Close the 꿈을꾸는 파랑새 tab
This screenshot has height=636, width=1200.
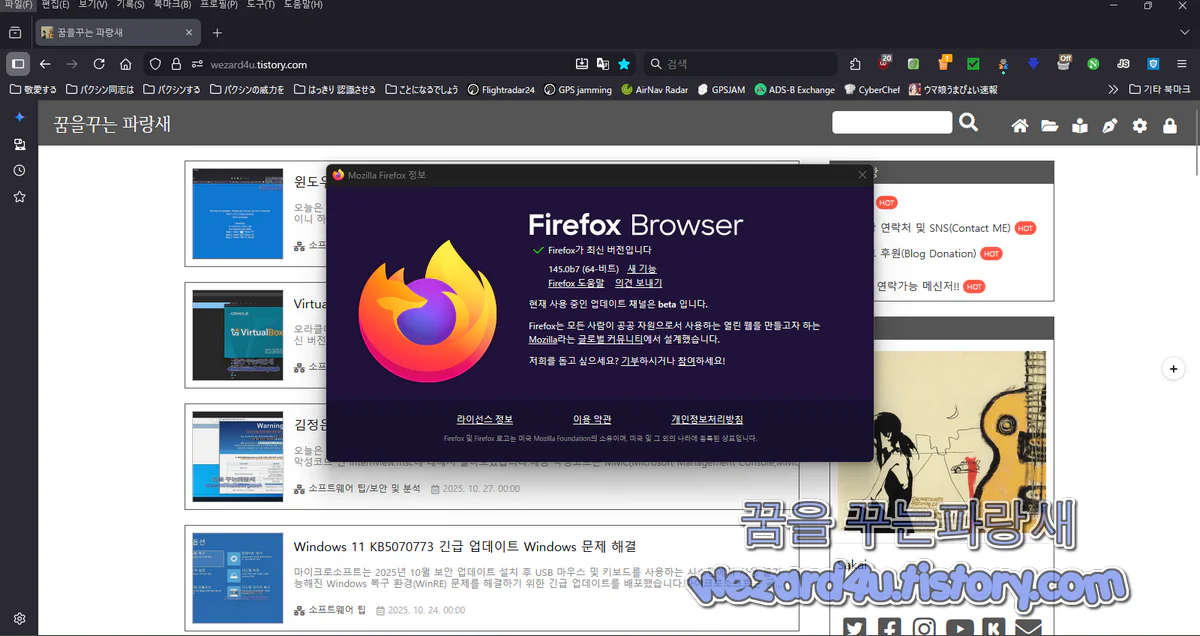click(x=190, y=33)
